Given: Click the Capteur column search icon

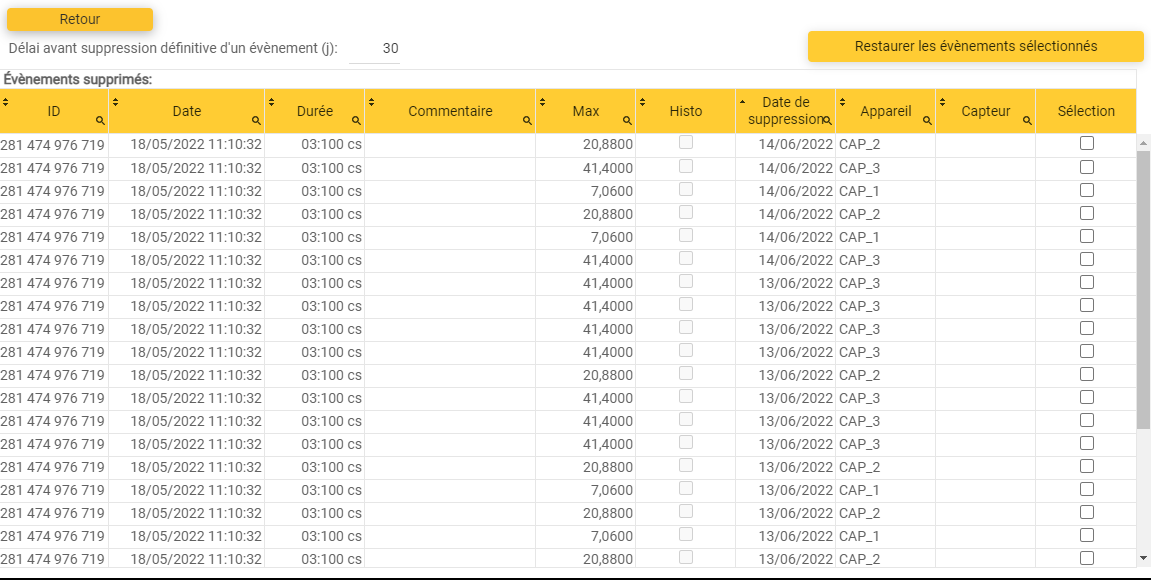Looking at the screenshot, I should (1027, 121).
